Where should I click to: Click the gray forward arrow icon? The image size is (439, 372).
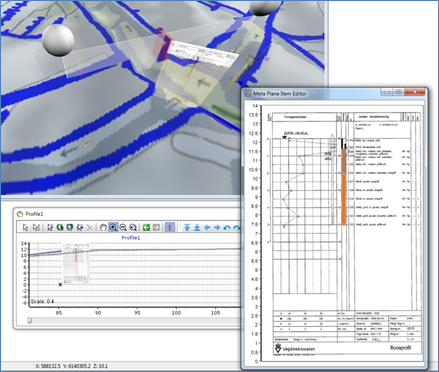point(156,227)
